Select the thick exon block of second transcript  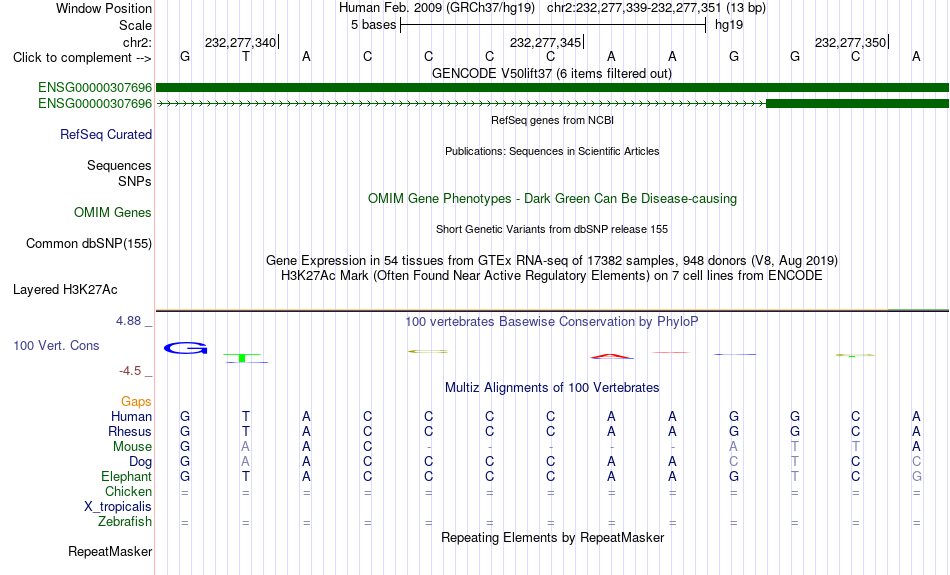click(857, 104)
